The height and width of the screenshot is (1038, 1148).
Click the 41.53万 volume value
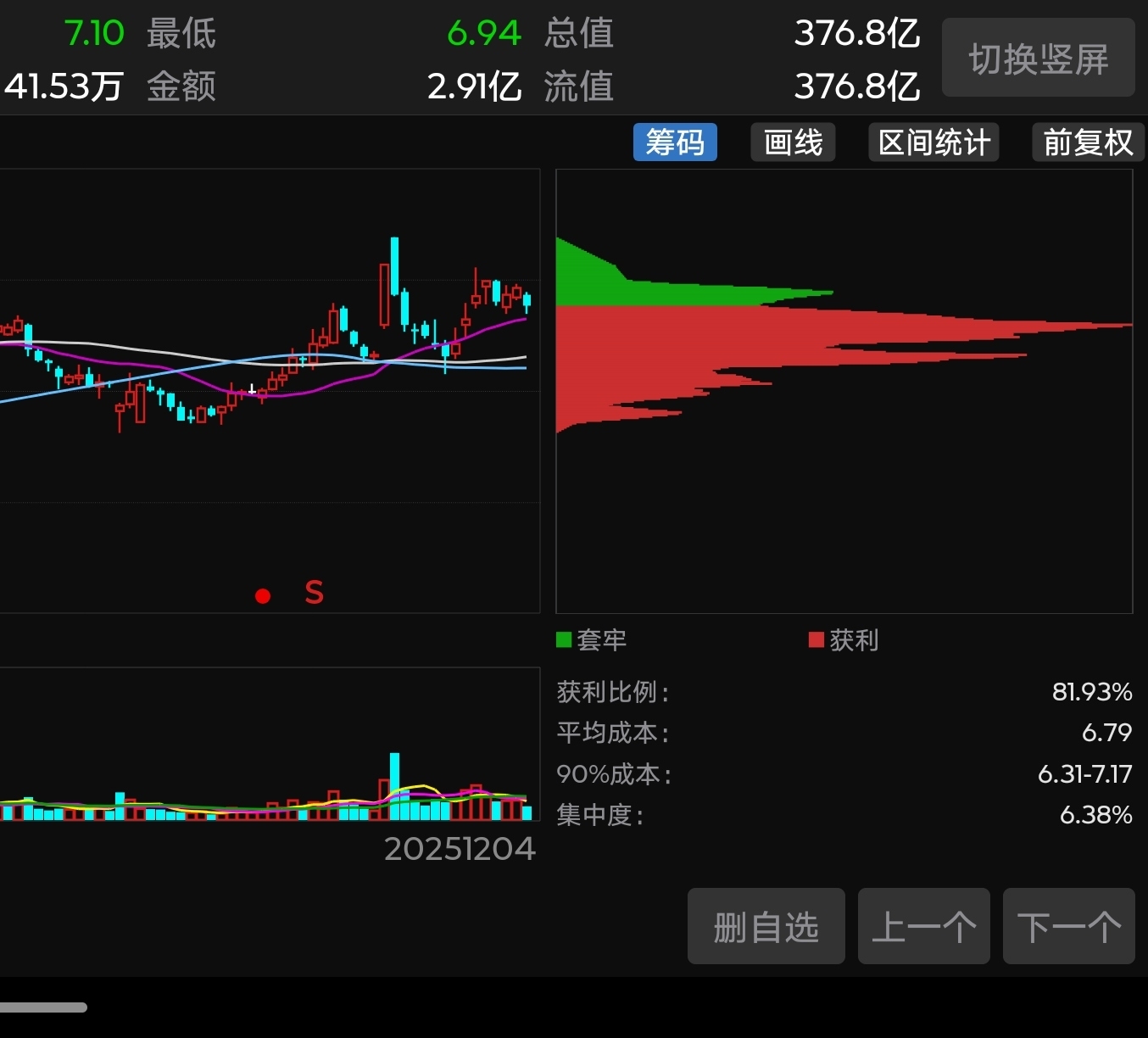pyautogui.click(x=64, y=86)
